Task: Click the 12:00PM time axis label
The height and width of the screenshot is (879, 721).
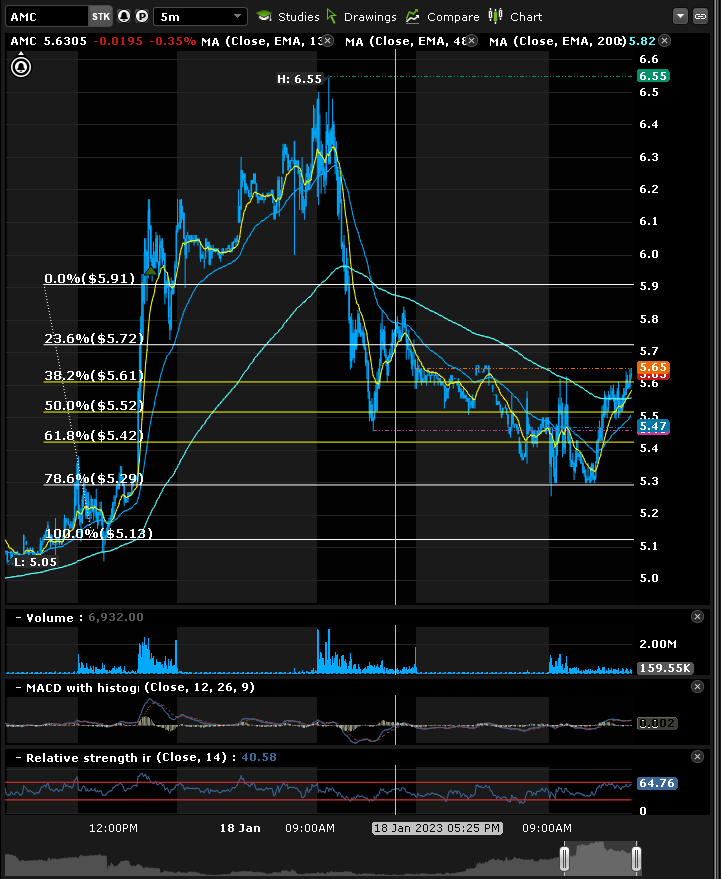Action: click(x=113, y=828)
